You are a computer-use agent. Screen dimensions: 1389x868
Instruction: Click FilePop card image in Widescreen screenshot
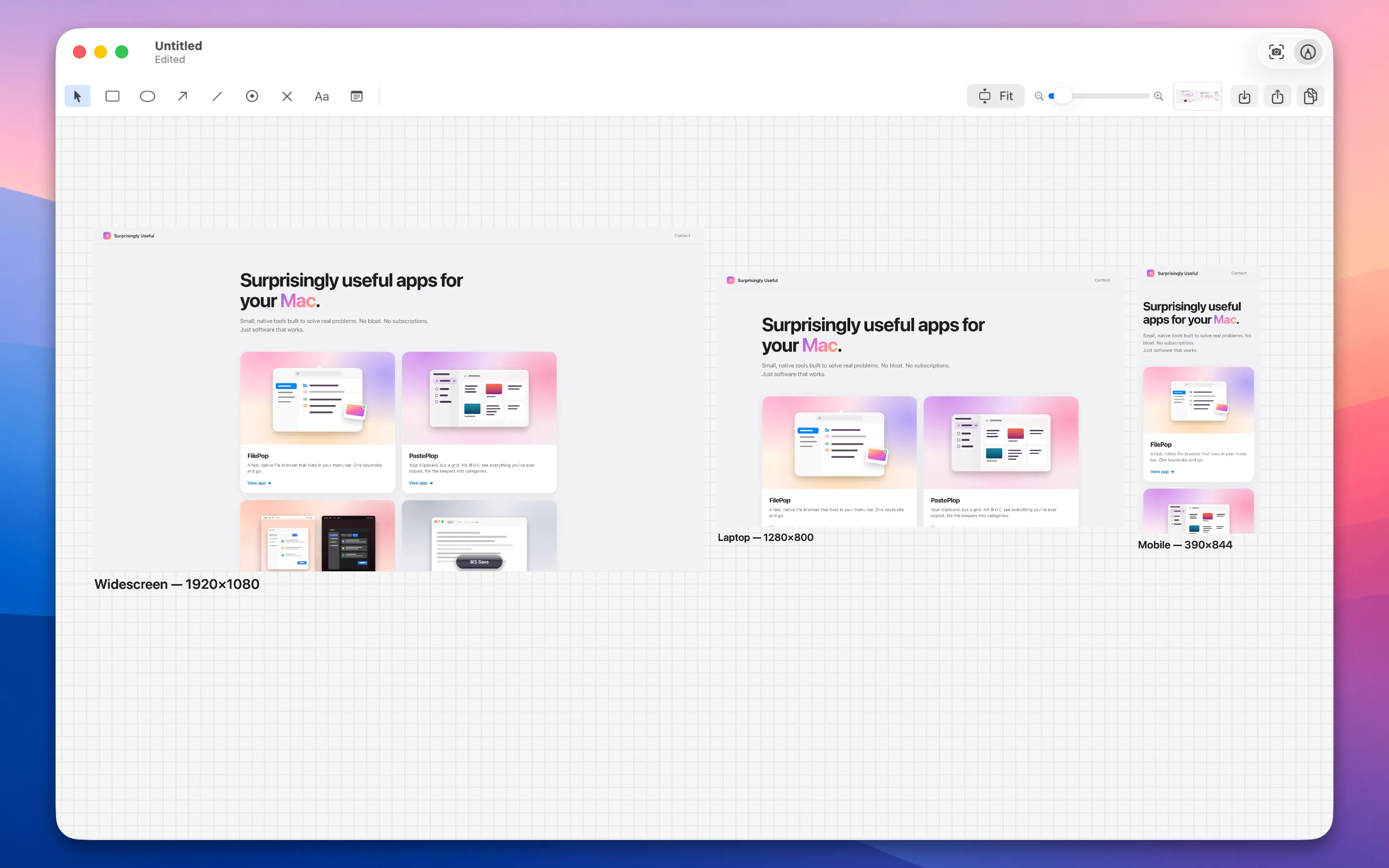pos(317,398)
